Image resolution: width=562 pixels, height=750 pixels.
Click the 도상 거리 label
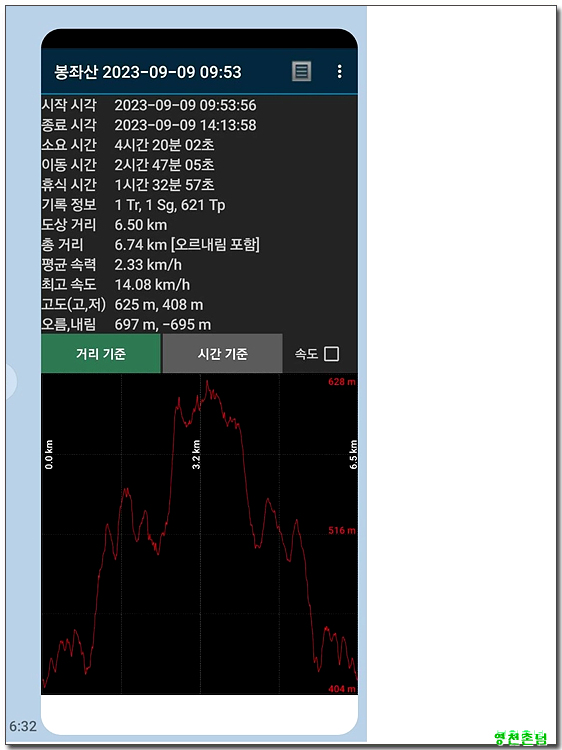(69, 225)
